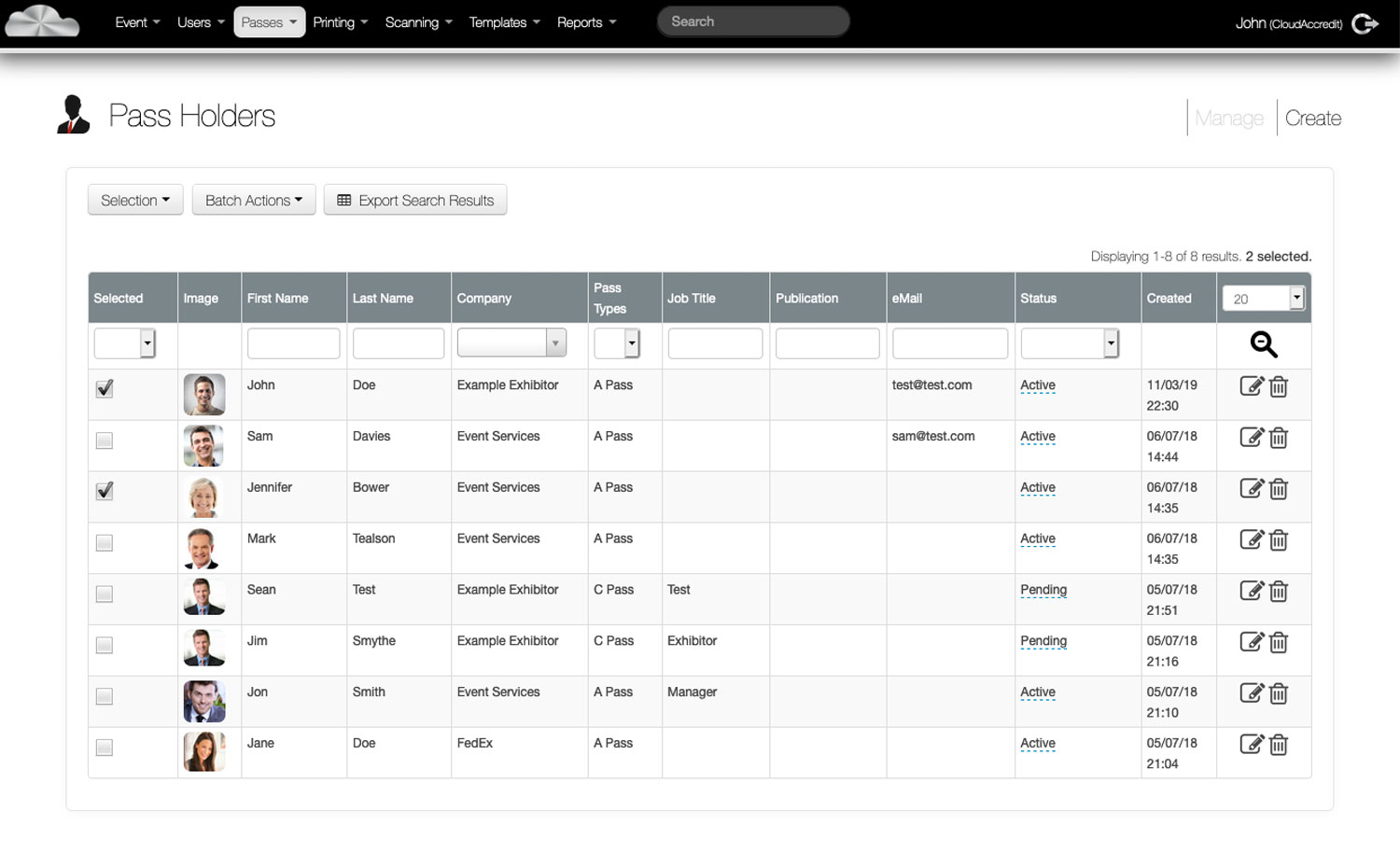Edit Jennifer Bower's record
Image resolution: width=1400 pixels, height=853 pixels.
[1252, 488]
